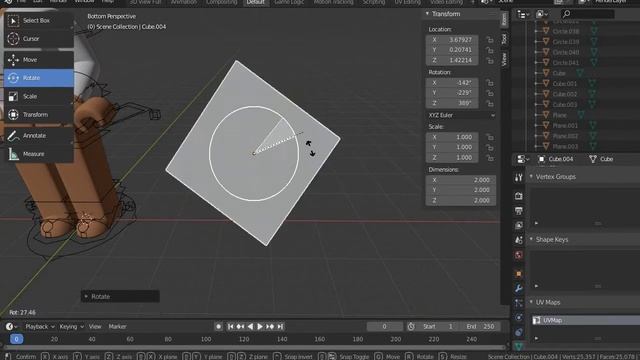Open the Tool properties tab icon

518,178
